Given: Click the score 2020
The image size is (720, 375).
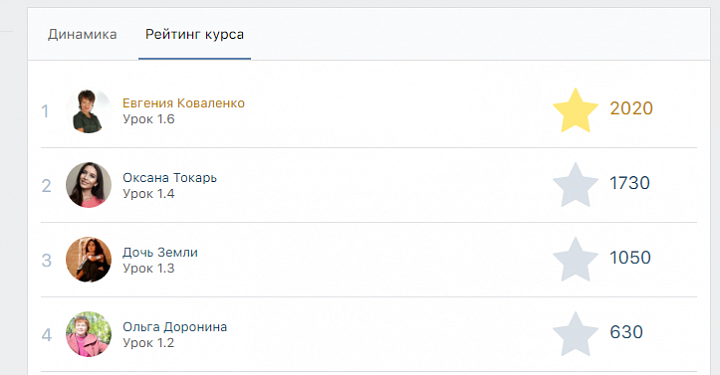Looking at the screenshot, I should click(631, 109).
